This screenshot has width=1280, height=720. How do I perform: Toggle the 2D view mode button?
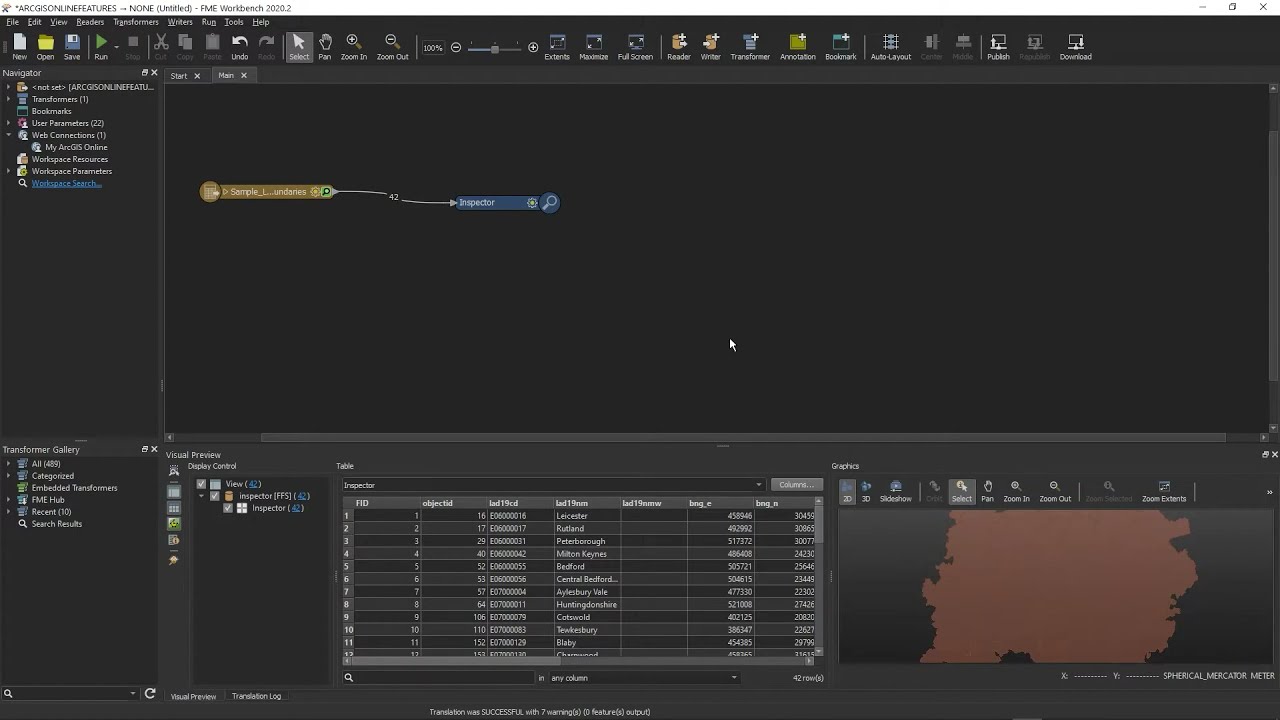click(x=847, y=490)
